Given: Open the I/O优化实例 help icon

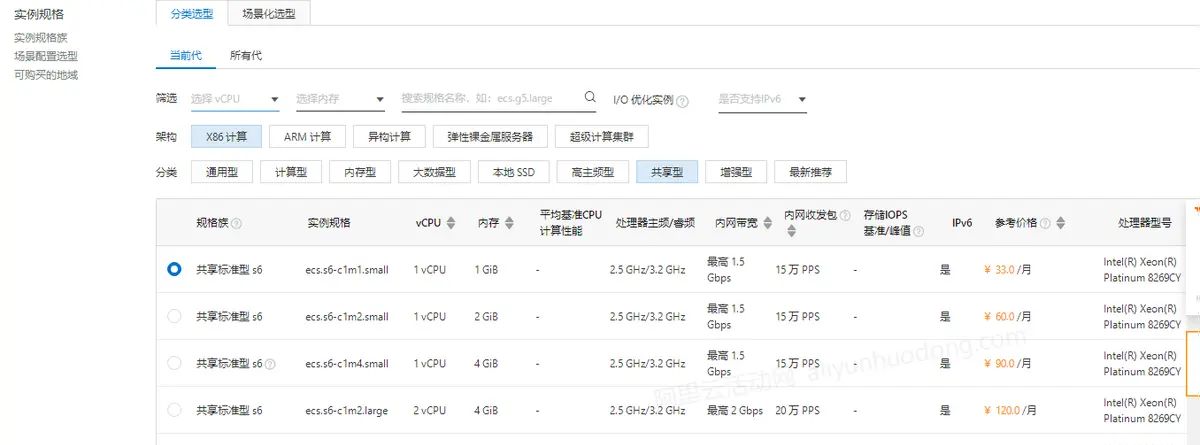Looking at the screenshot, I should point(682,101).
